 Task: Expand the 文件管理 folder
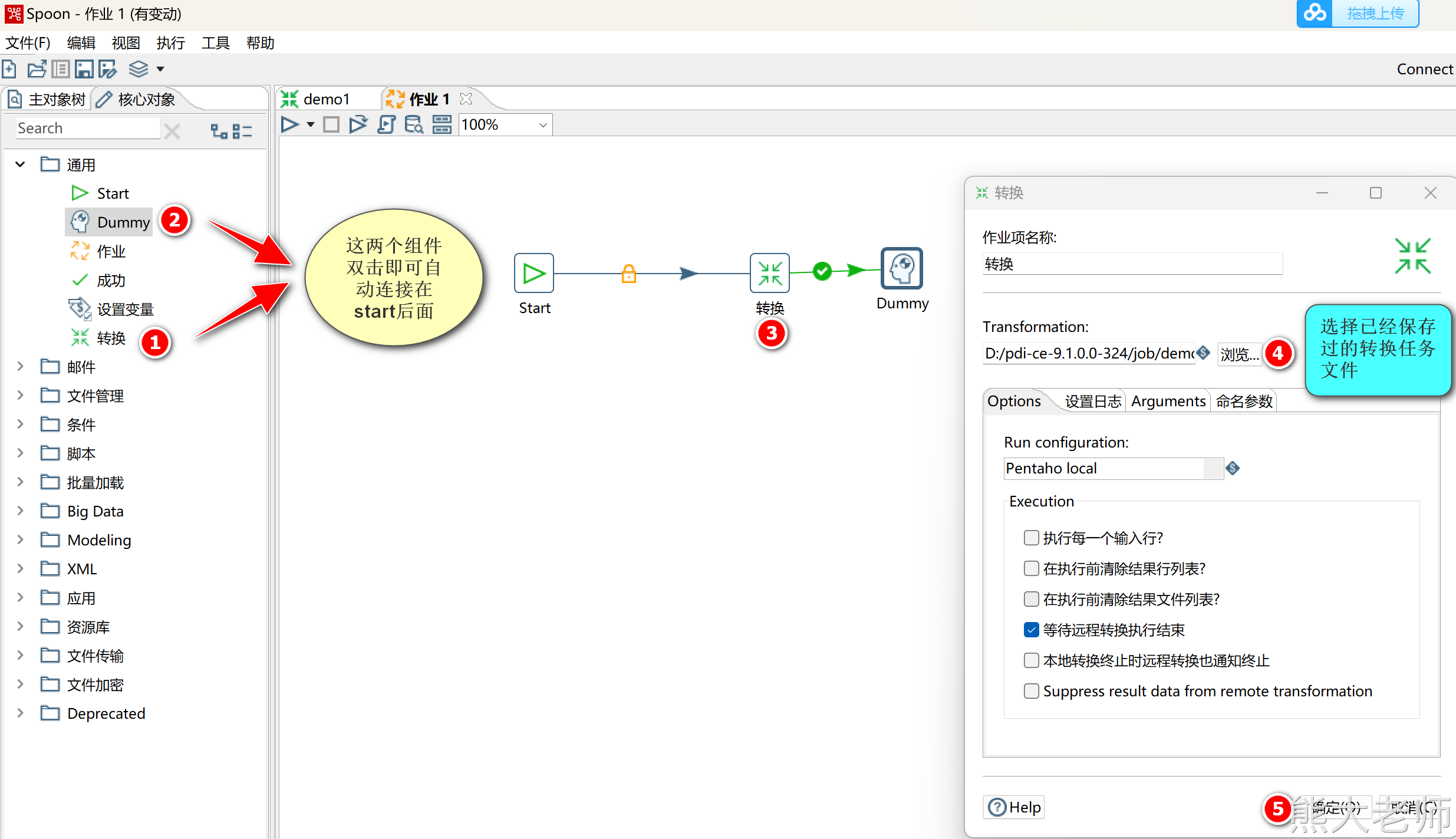pyautogui.click(x=21, y=396)
